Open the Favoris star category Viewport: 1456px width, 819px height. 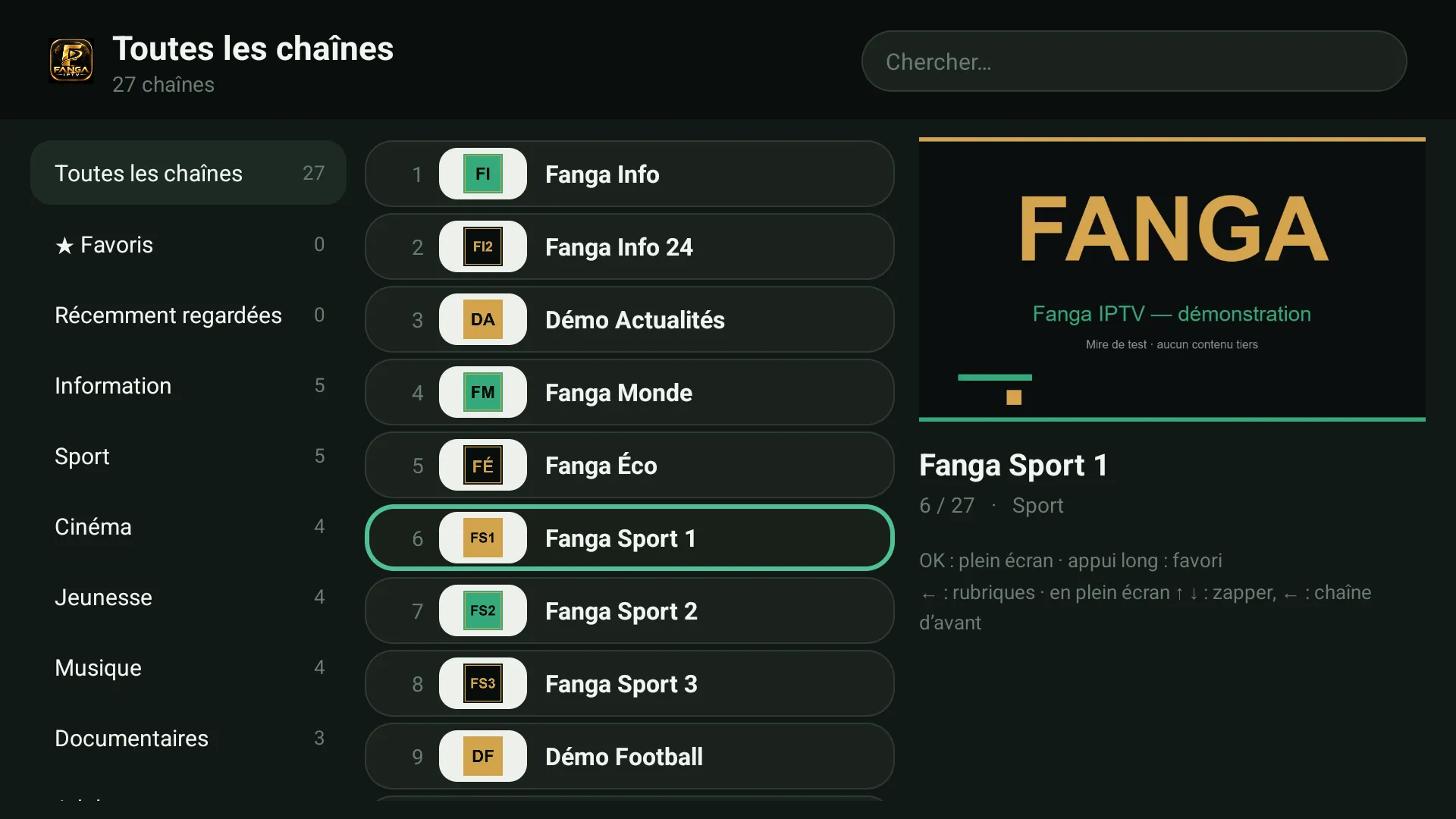pyautogui.click(x=188, y=244)
